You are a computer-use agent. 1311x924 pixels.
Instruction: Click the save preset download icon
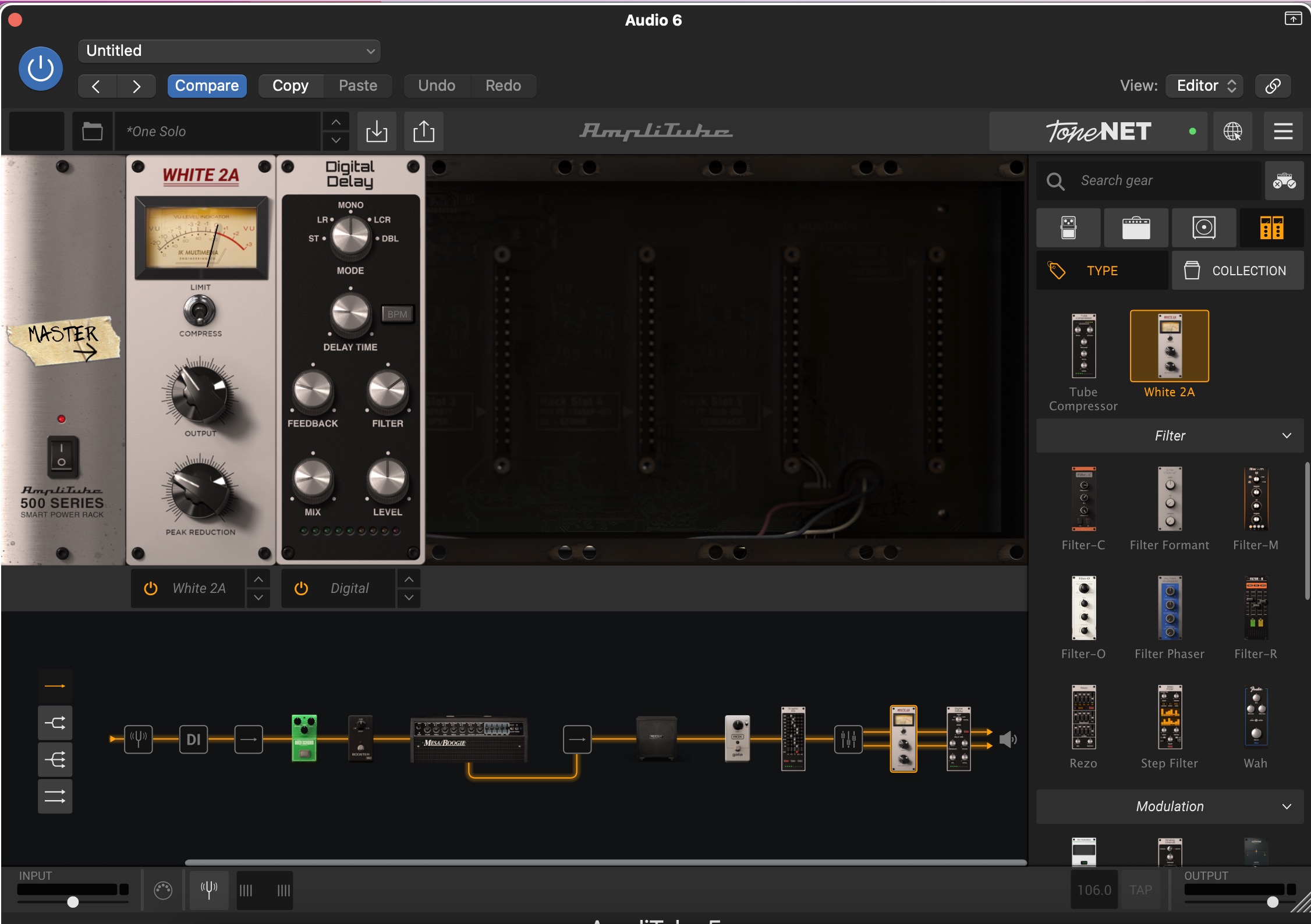(377, 132)
